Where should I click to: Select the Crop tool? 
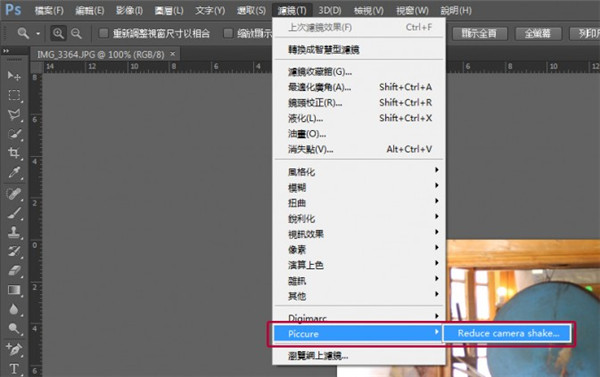(14, 153)
